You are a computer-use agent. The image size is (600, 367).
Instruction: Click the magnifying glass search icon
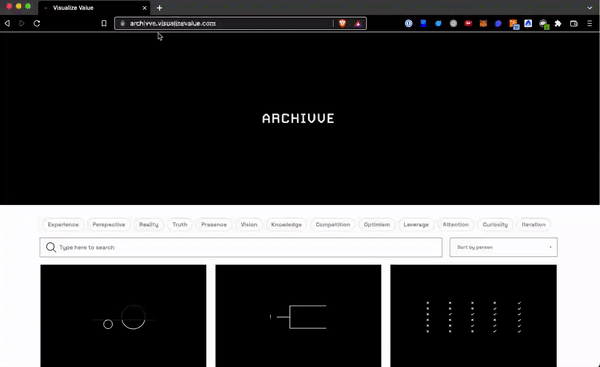(x=51, y=247)
